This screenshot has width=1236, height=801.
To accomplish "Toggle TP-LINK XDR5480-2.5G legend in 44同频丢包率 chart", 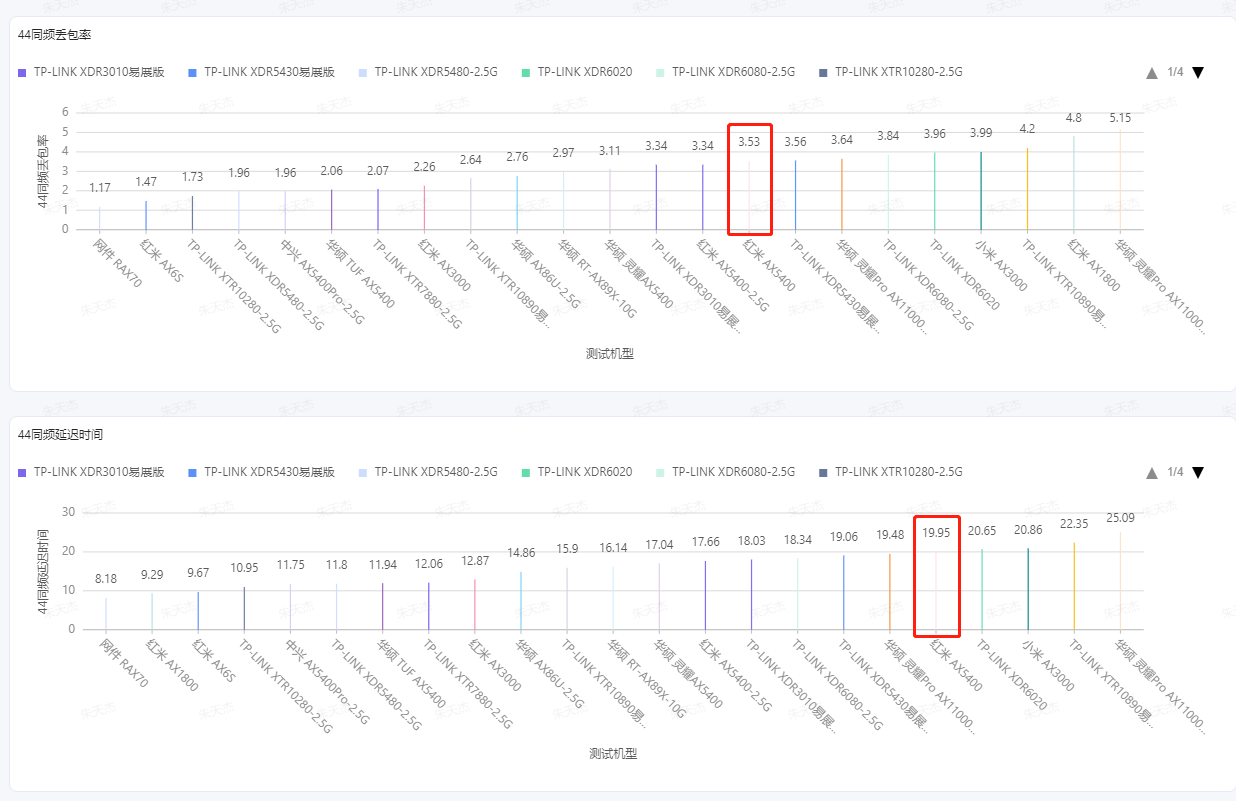I will tap(428, 72).
